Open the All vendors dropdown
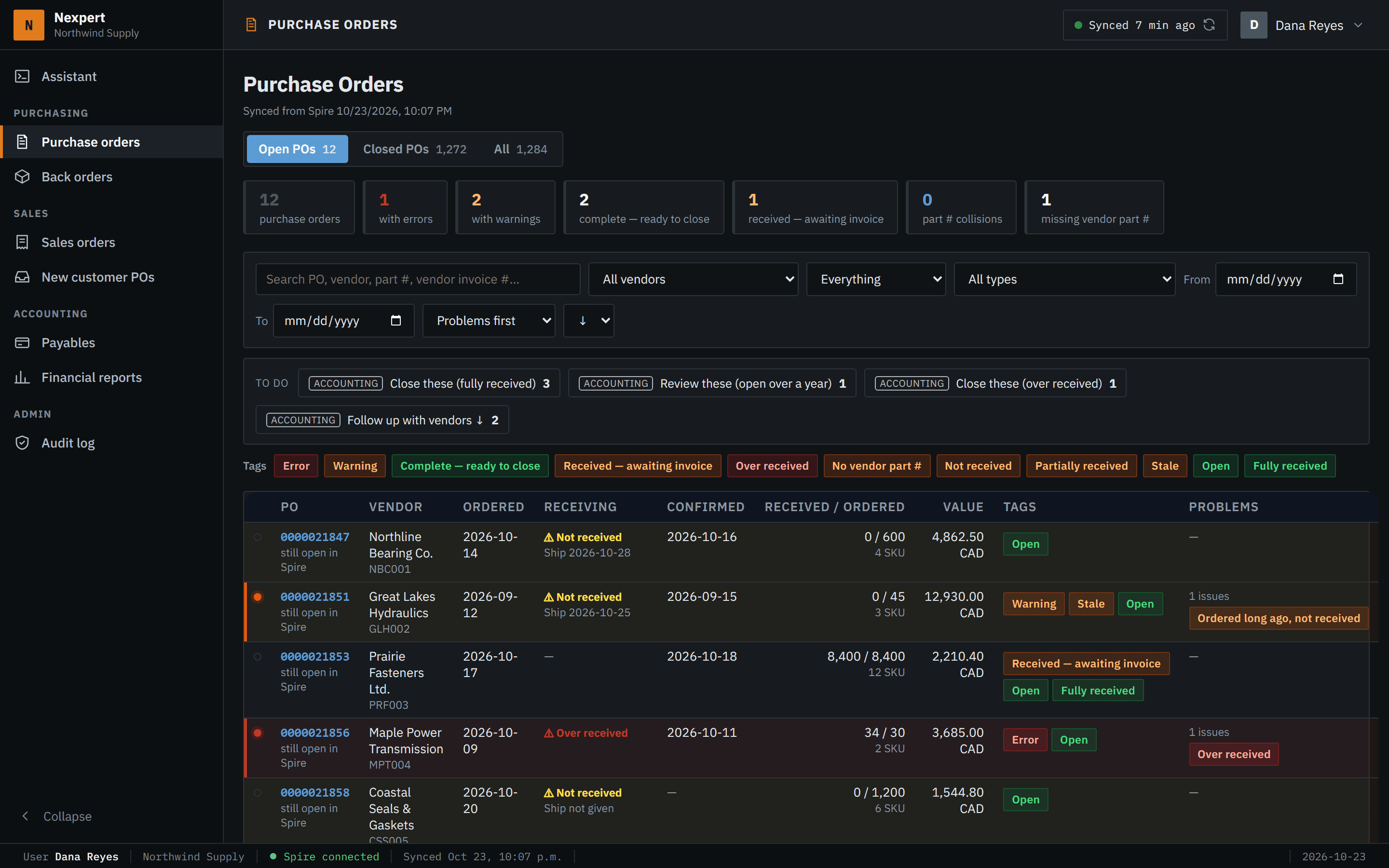 (x=694, y=279)
